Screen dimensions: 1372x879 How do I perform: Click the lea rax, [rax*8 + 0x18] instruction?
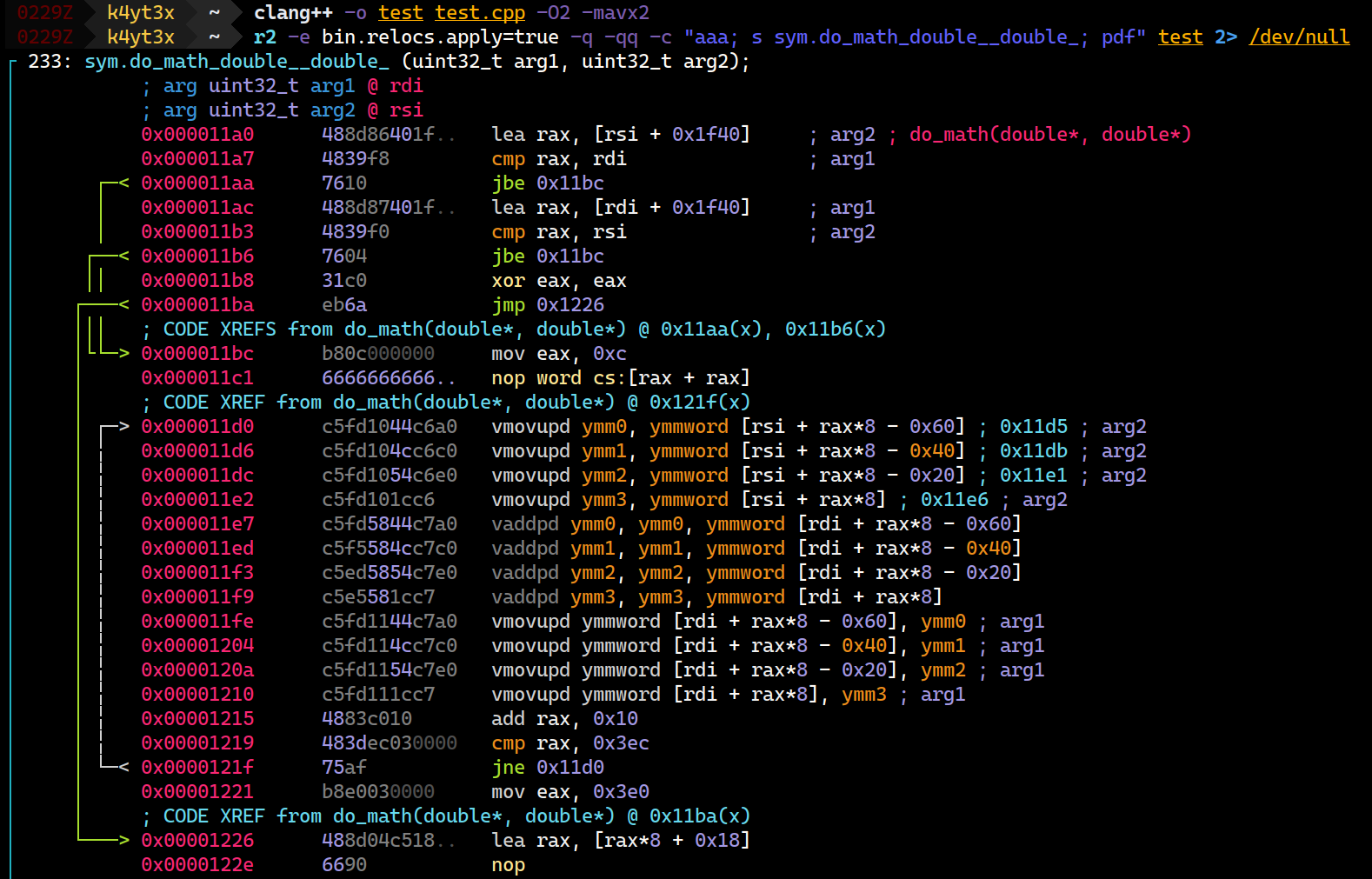[x=620, y=841]
